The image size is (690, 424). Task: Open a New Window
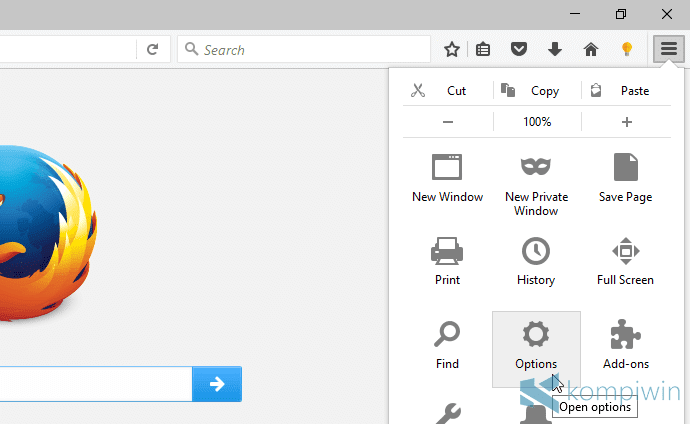pos(447,178)
